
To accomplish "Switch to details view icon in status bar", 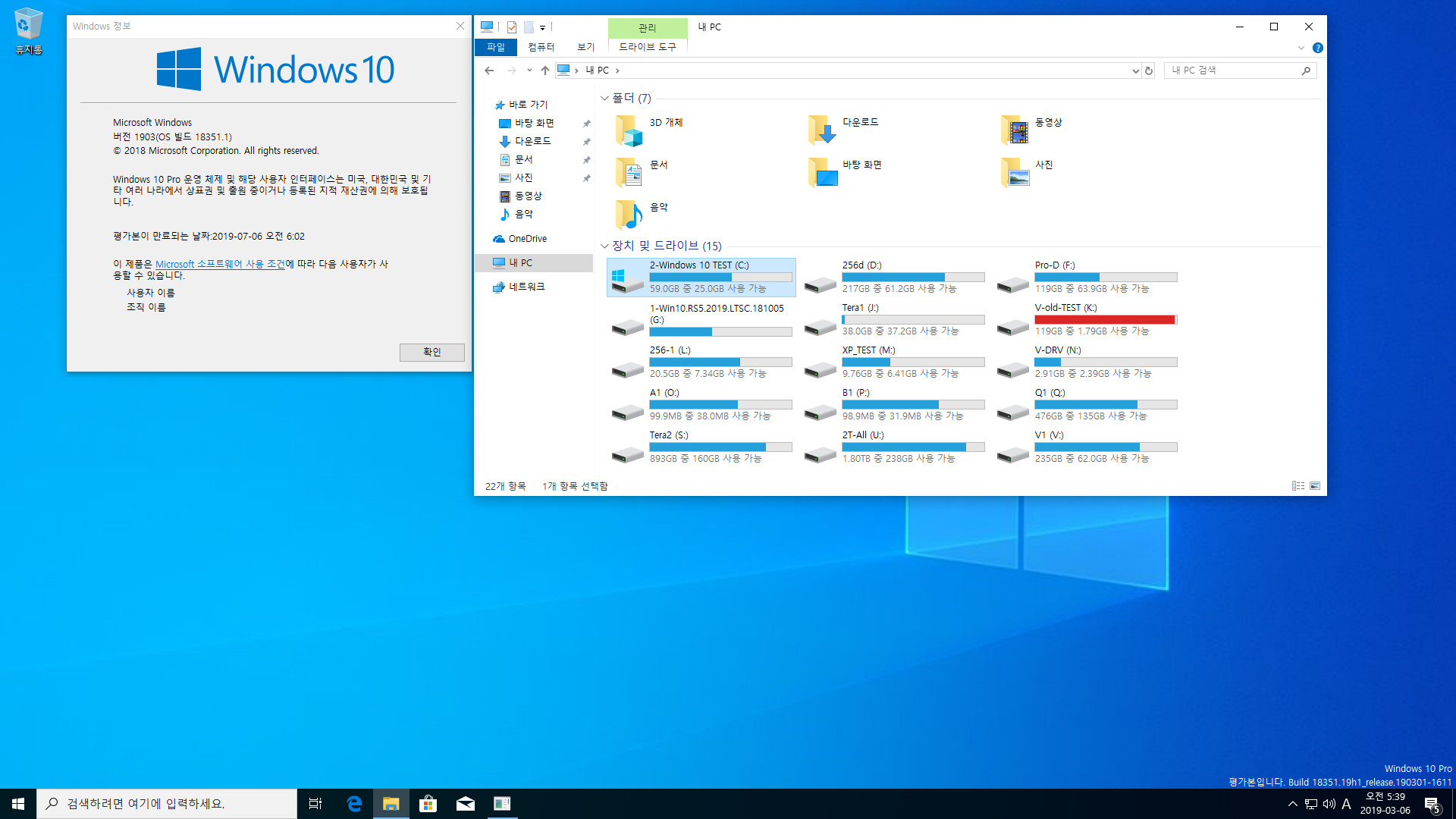I will click(x=1298, y=486).
